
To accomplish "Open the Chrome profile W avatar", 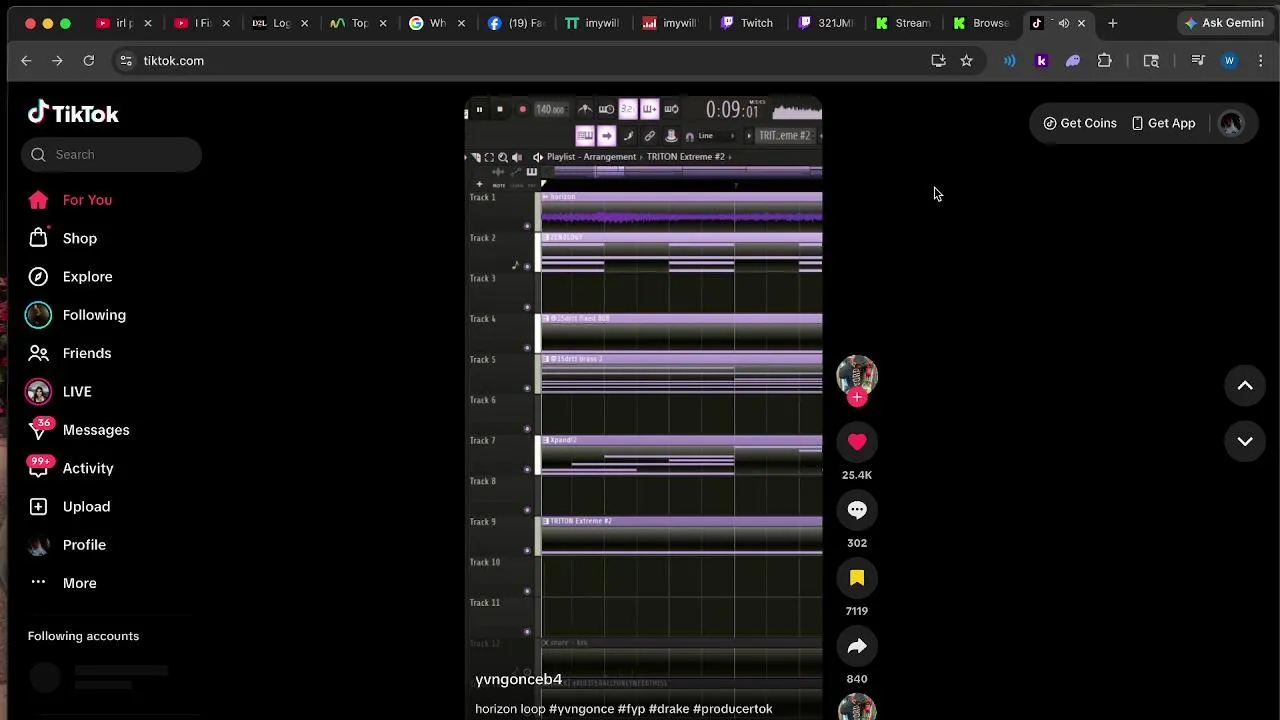I will (x=1229, y=61).
